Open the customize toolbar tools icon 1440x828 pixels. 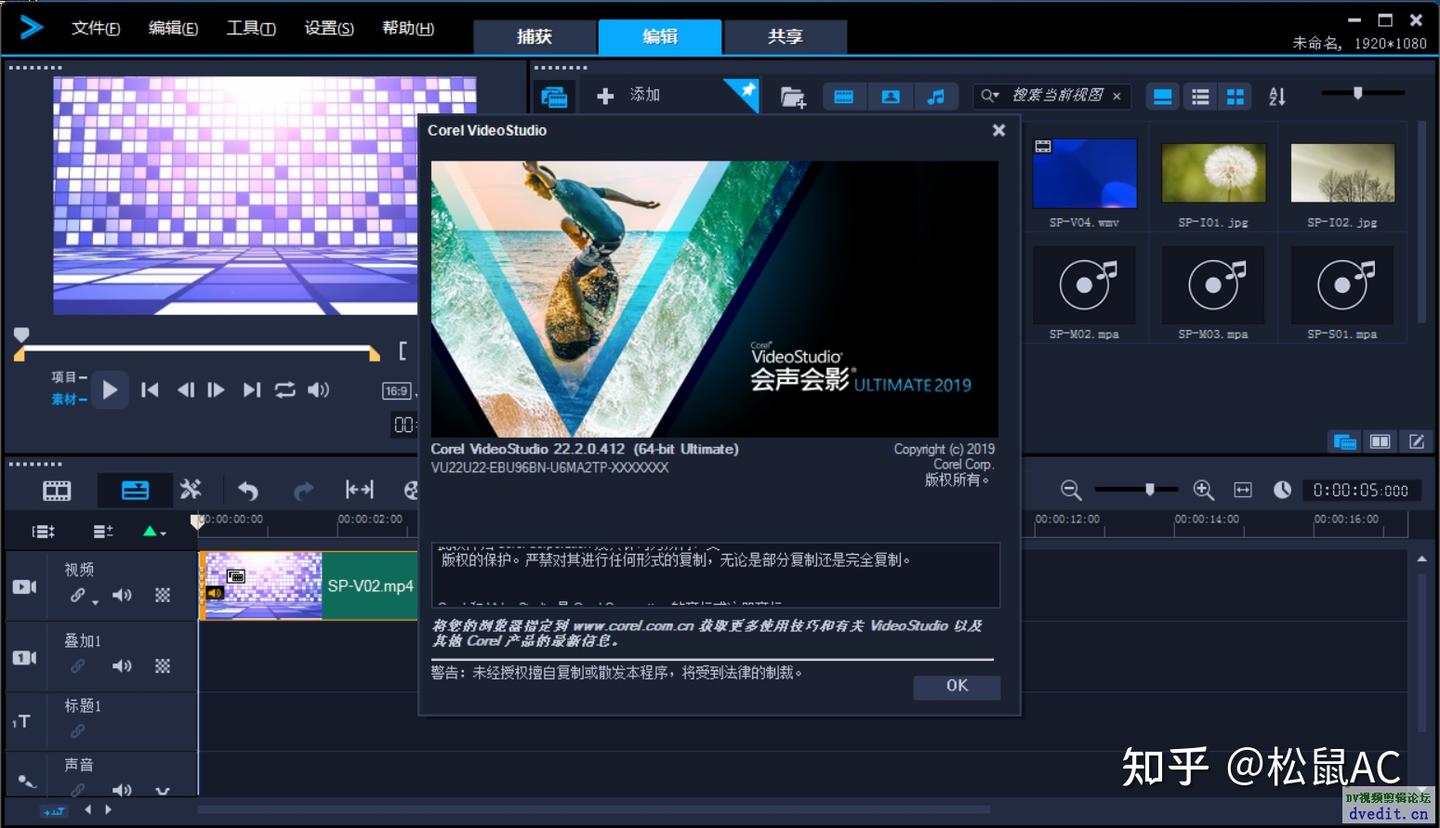pyautogui.click(x=191, y=490)
